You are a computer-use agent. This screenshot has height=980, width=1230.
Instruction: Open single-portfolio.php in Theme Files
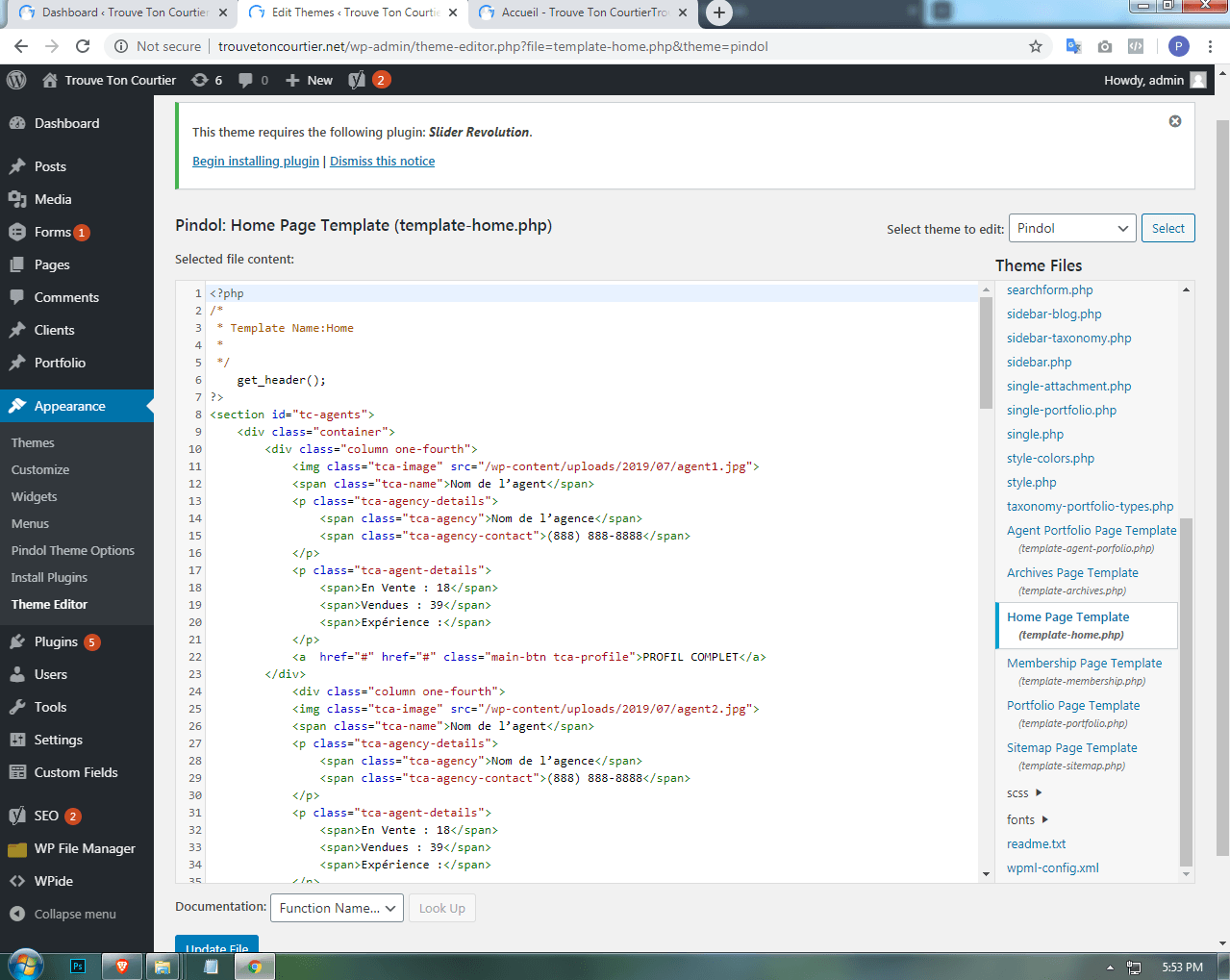[x=1062, y=410]
